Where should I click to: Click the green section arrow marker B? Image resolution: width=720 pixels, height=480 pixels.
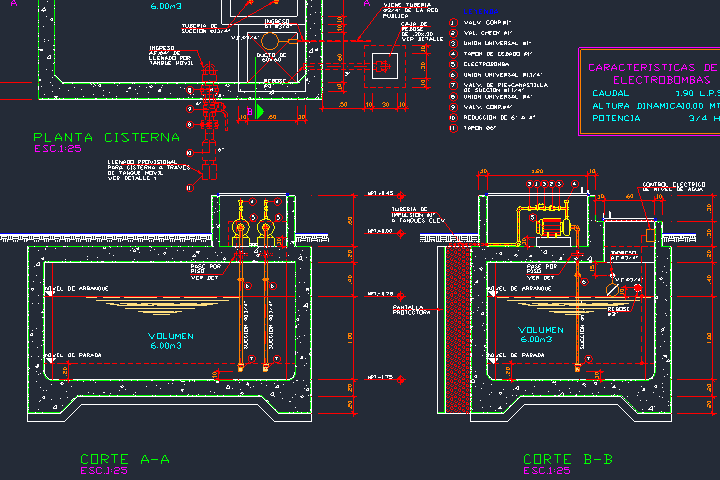tap(259, 111)
